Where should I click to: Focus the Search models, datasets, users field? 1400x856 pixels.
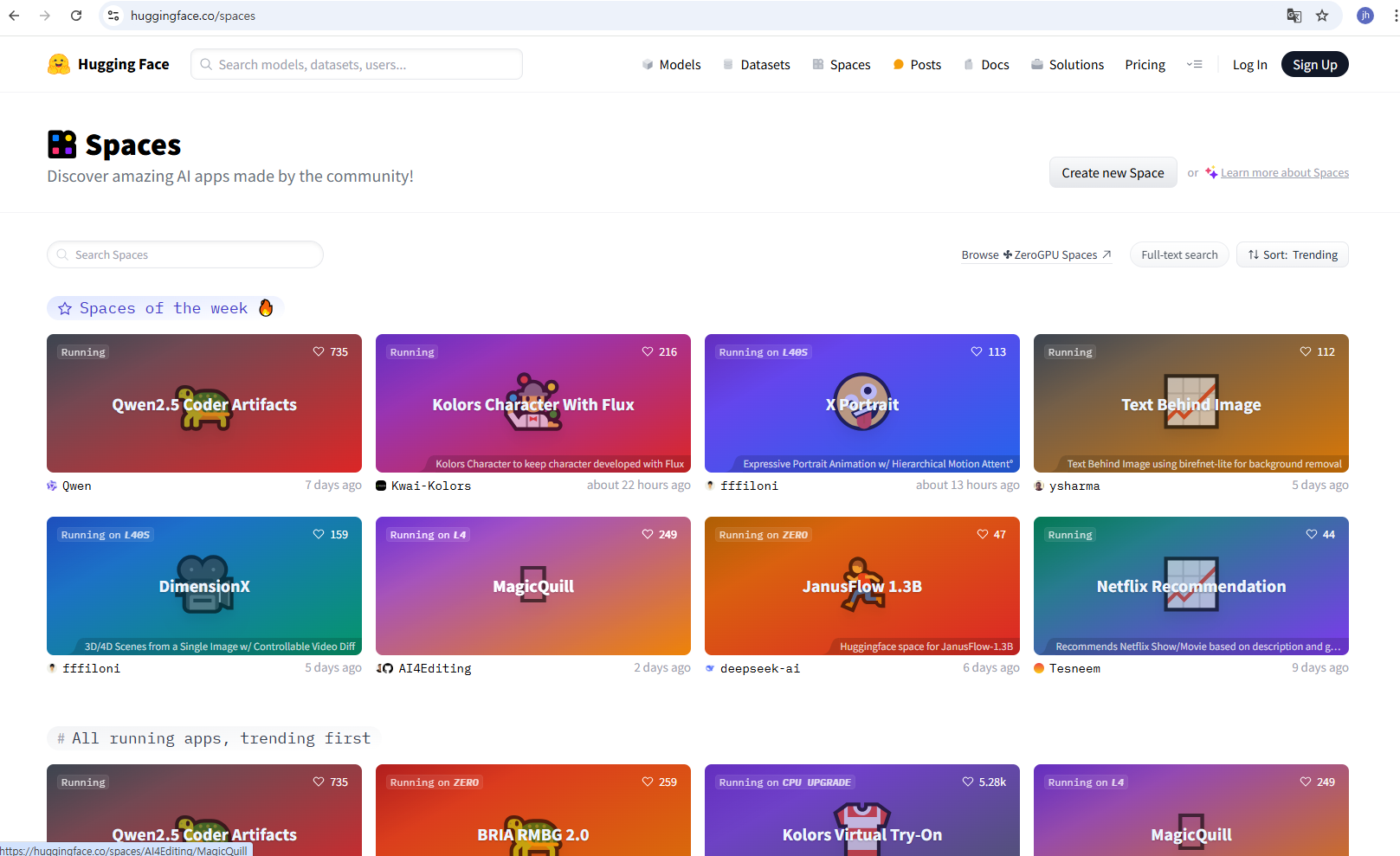[357, 64]
